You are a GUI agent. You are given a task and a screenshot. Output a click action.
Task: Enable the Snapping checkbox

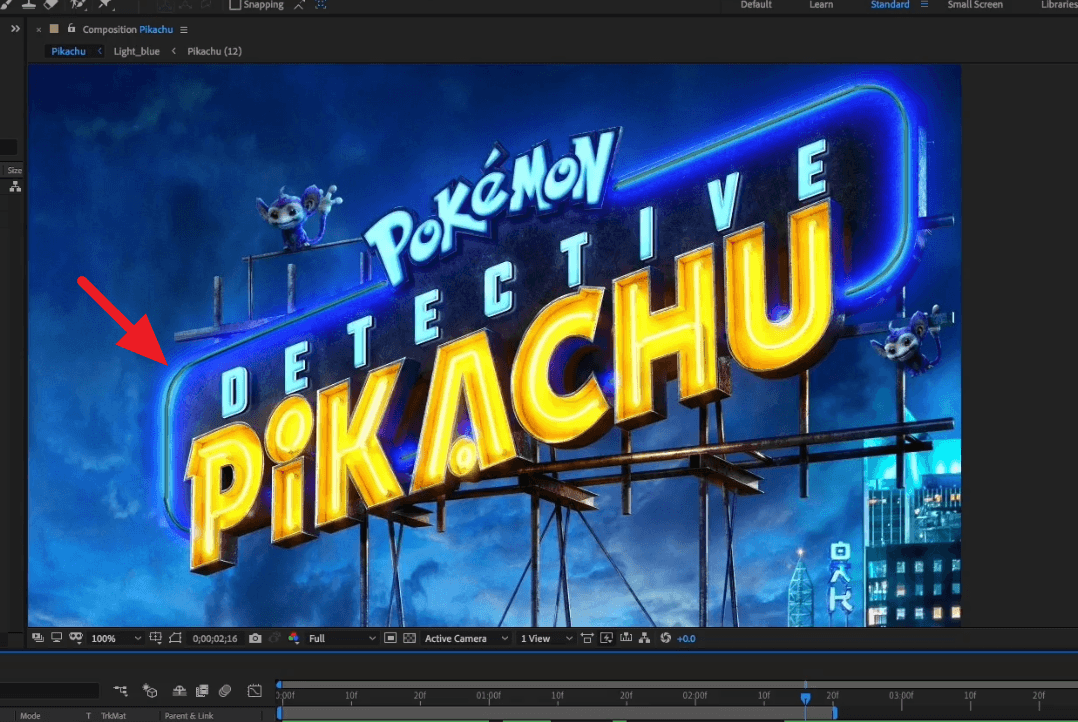click(x=234, y=4)
